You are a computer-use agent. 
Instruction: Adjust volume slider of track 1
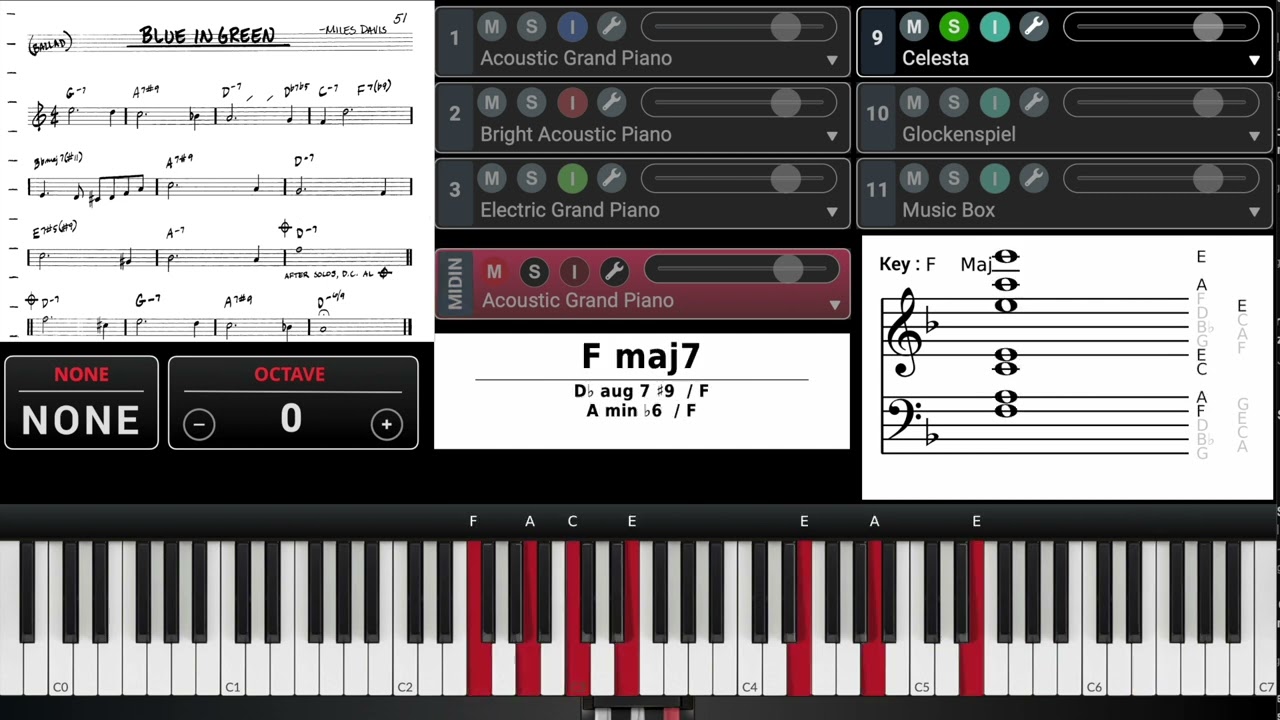pyautogui.click(x=739, y=26)
